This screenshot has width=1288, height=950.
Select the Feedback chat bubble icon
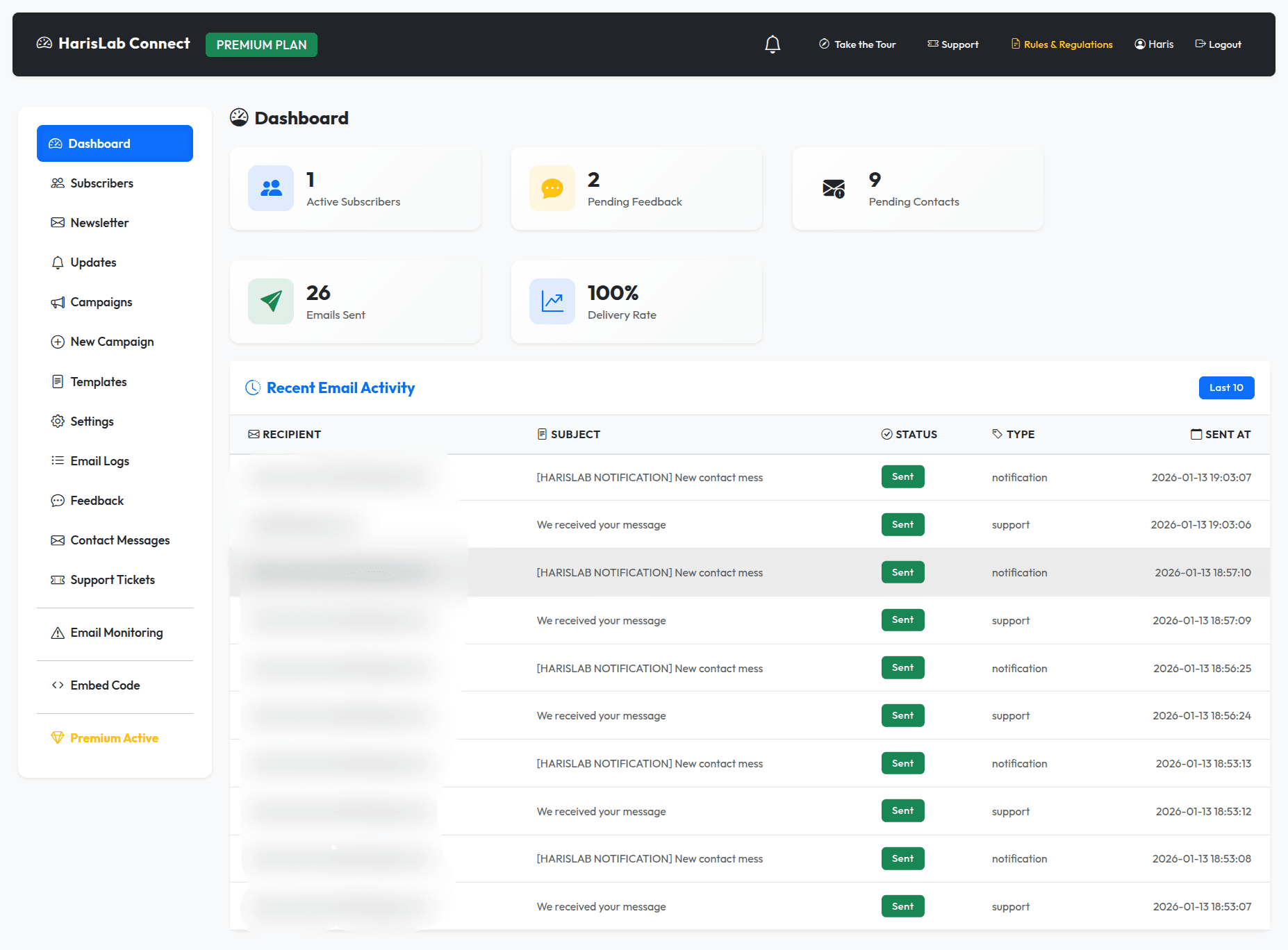click(x=58, y=500)
